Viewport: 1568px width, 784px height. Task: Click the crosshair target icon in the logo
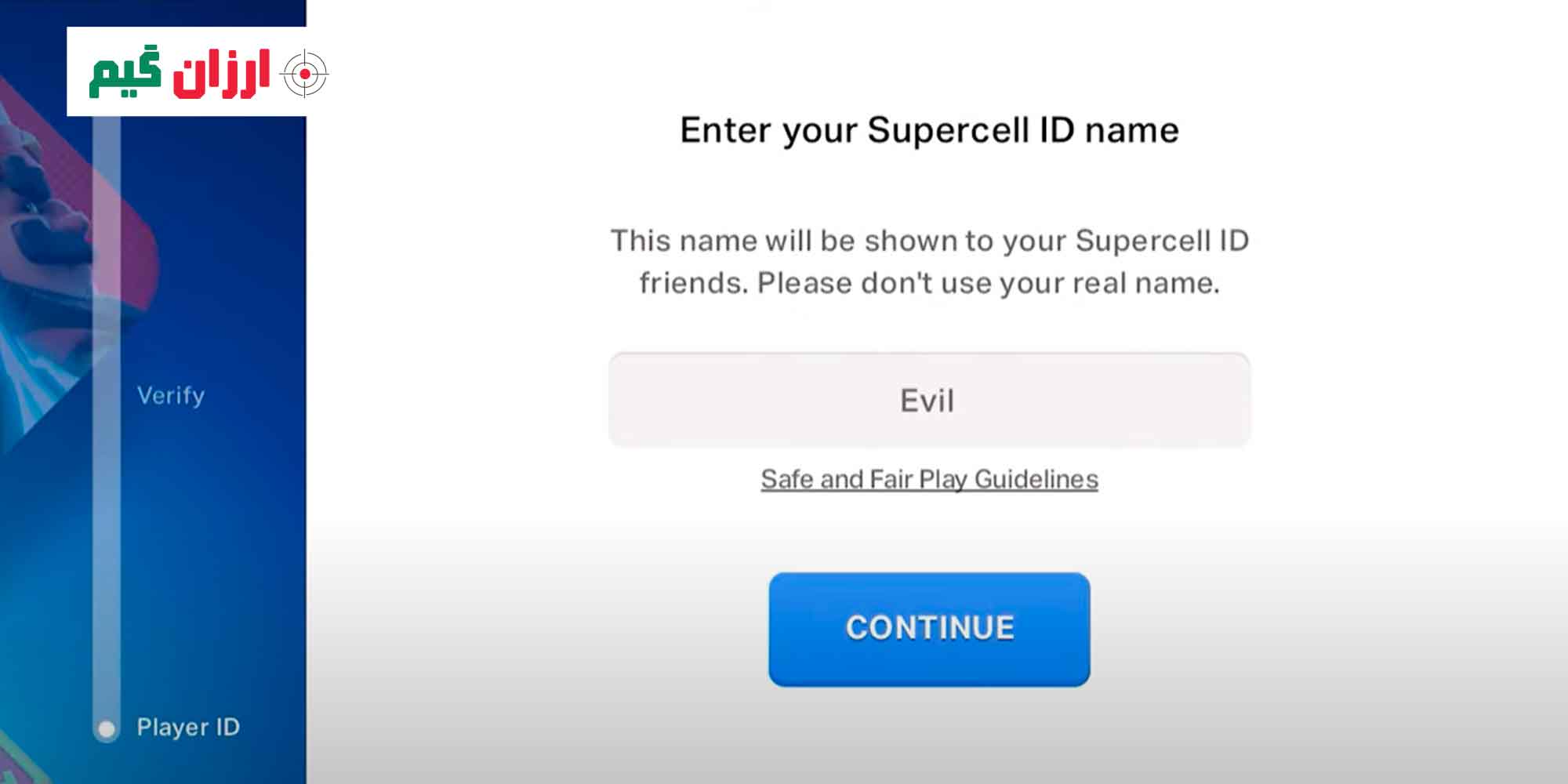click(304, 74)
